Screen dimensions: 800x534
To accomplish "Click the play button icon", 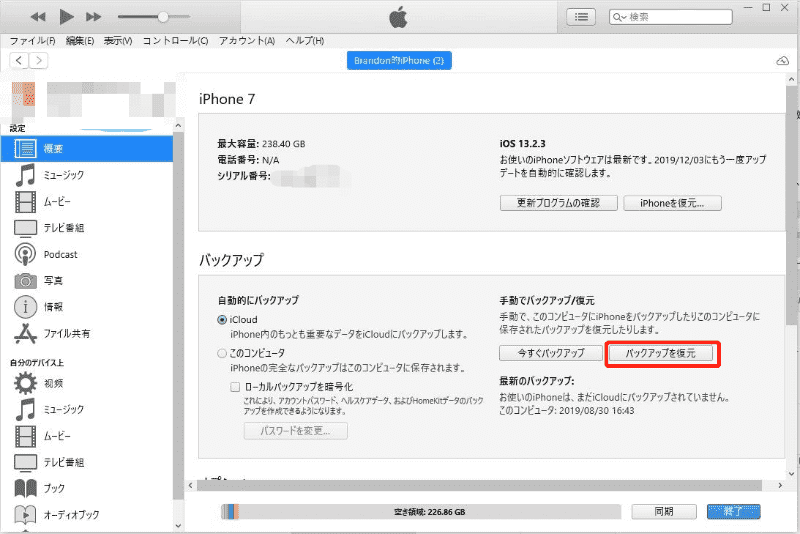I will 66,17.
